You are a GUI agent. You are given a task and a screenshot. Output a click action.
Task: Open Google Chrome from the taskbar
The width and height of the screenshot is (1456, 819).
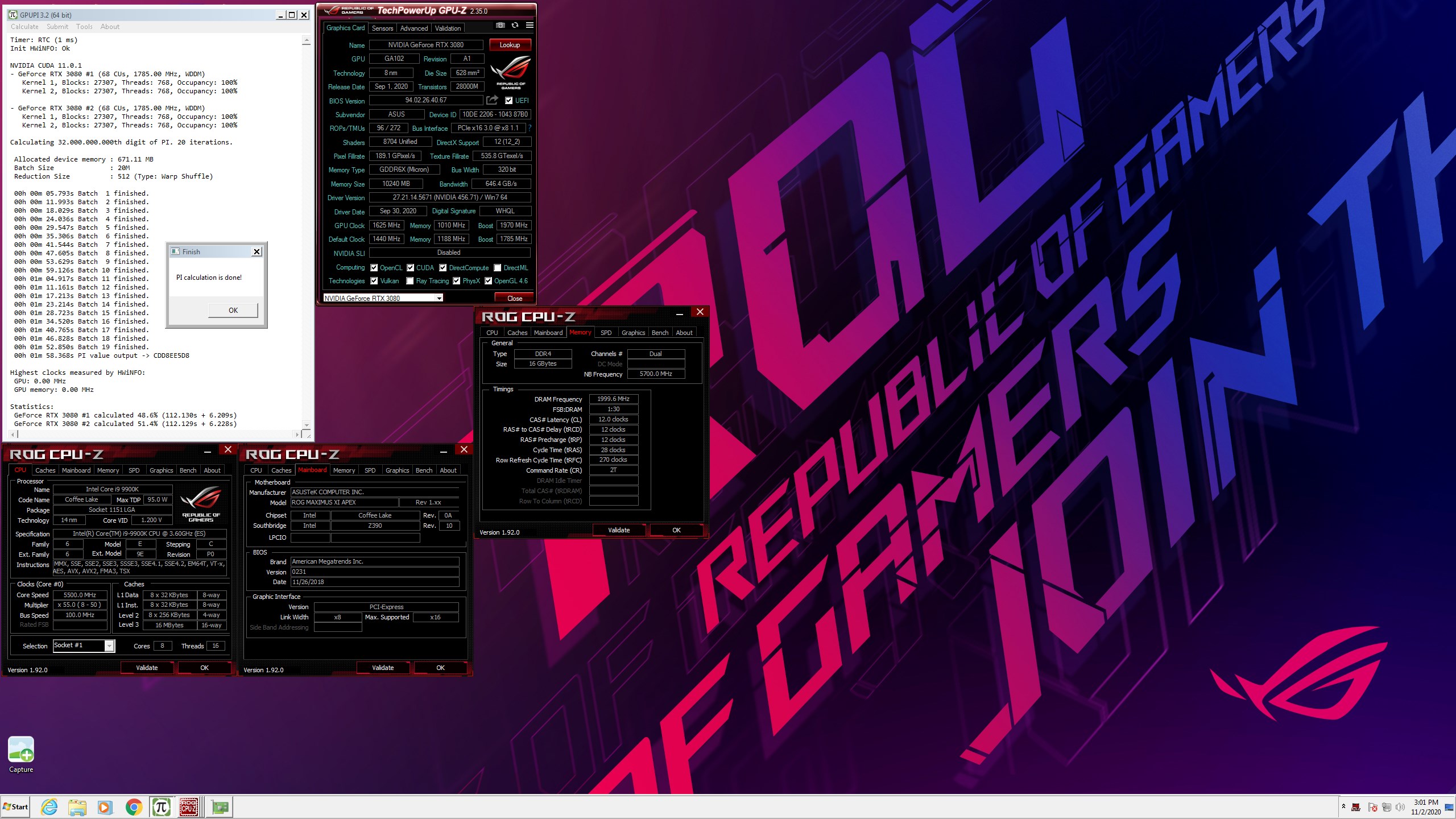pos(134,806)
